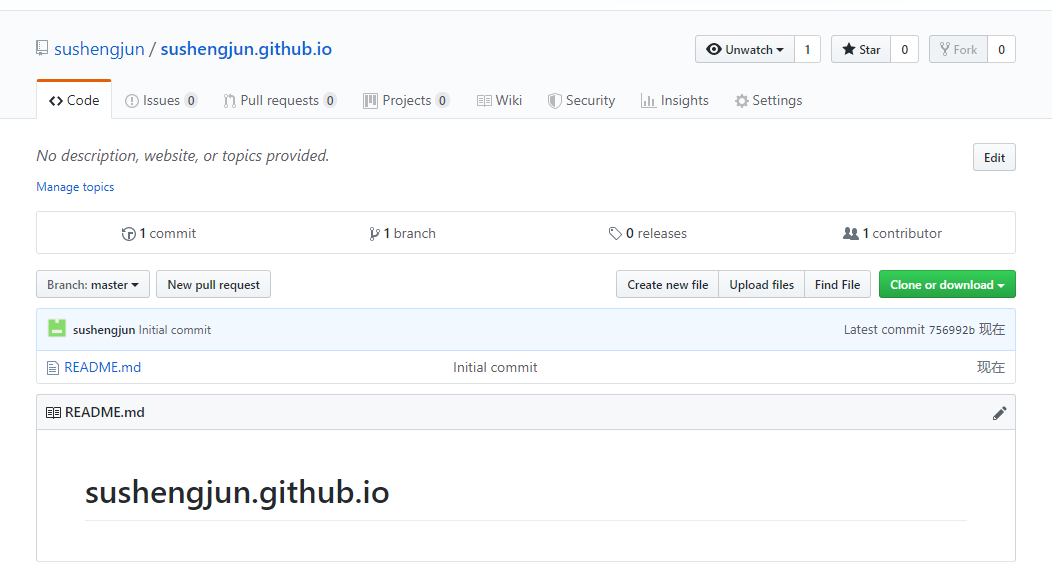Image resolution: width=1052 pixels, height=587 pixels.
Task: Click the pencil icon to edit README
Action: (x=999, y=413)
